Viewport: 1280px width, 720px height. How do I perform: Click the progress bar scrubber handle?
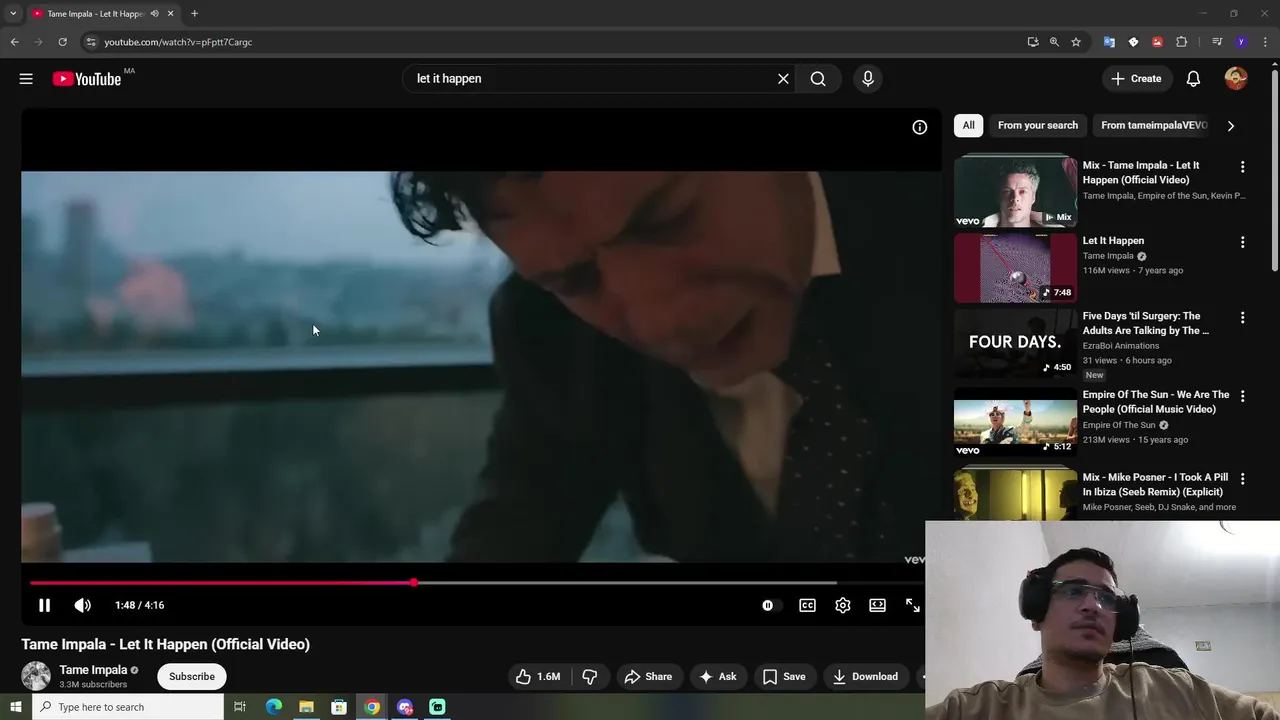click(x=413, y=582)
